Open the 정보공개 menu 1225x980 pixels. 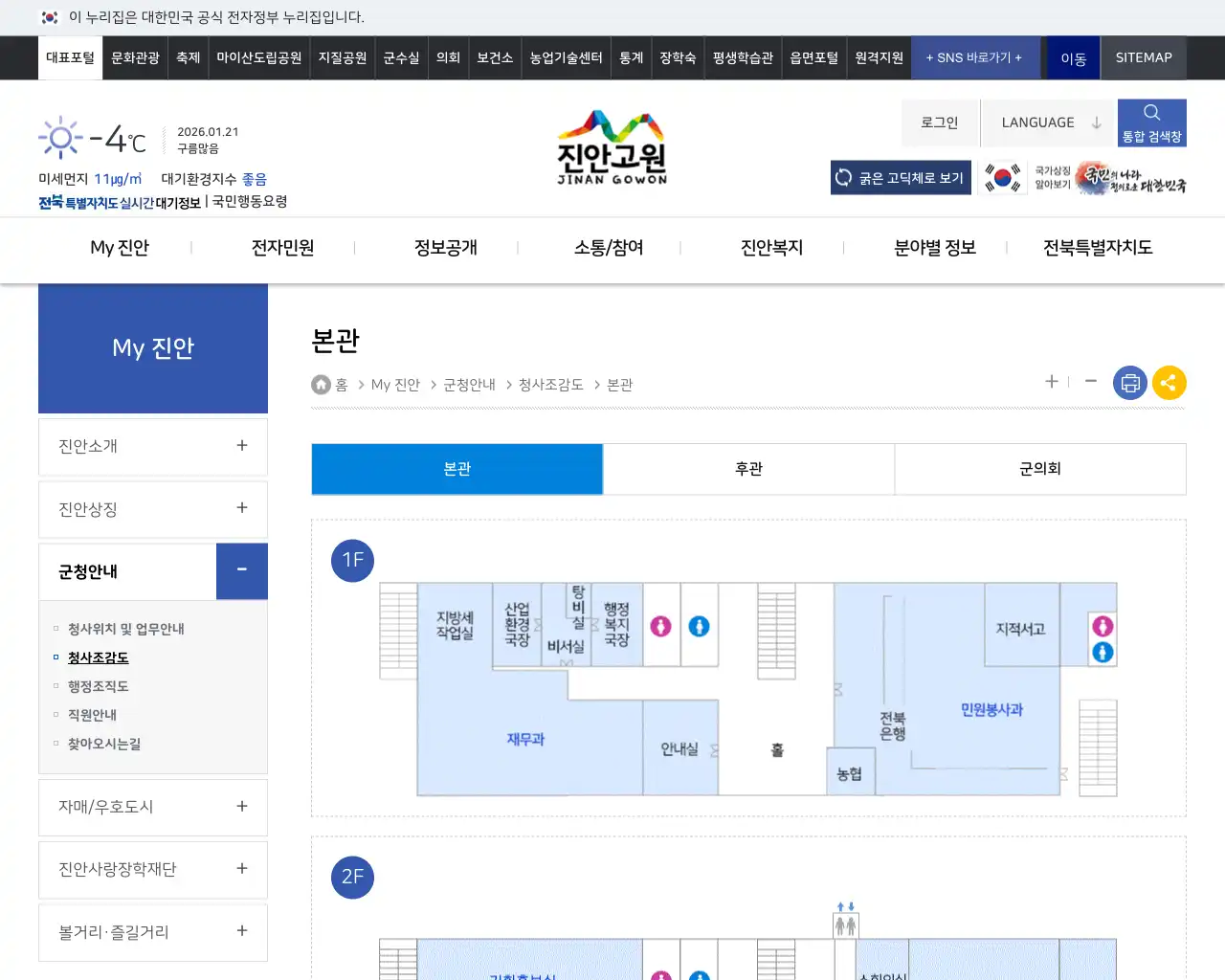pyautogui.click(x=446, y=247)
